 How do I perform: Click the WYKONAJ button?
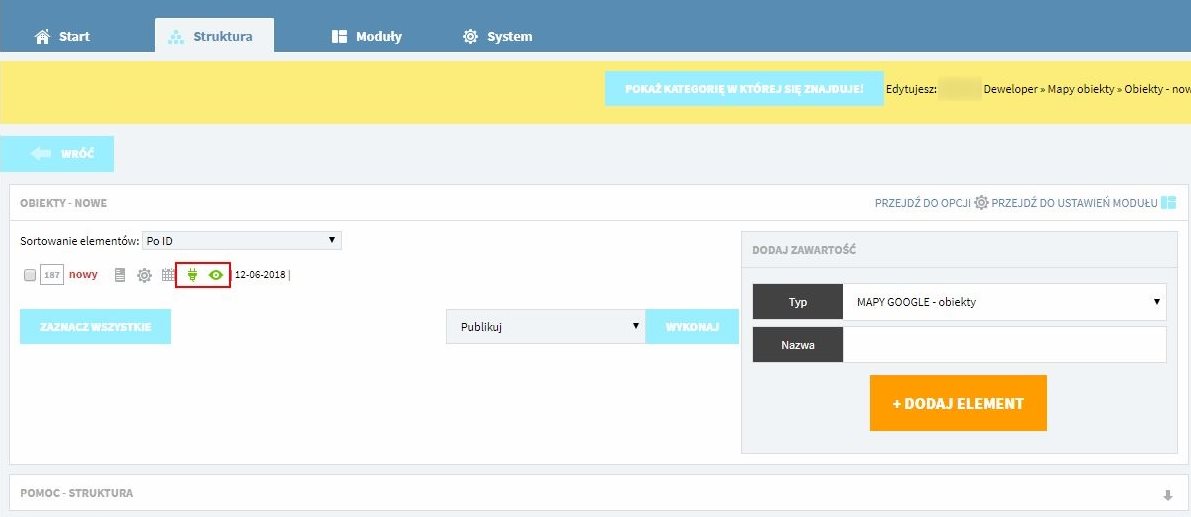click(692, 326)
